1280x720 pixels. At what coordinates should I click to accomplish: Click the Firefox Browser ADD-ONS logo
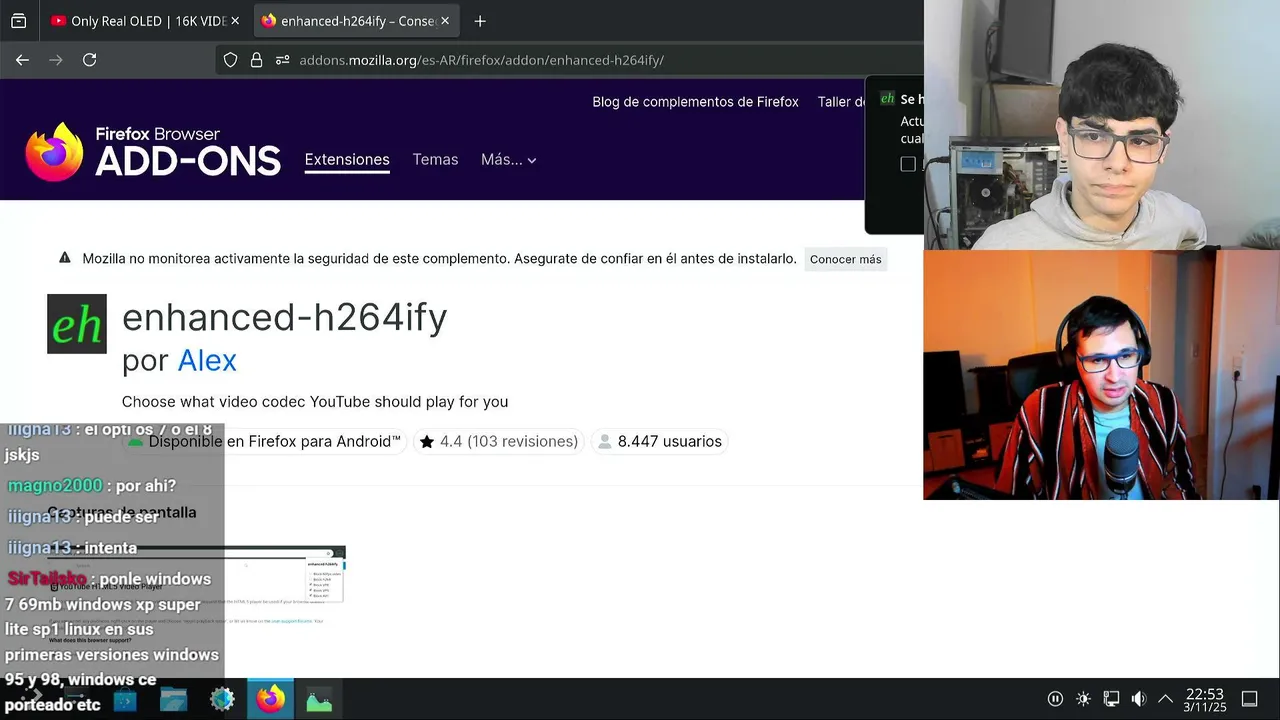(153, 152)
